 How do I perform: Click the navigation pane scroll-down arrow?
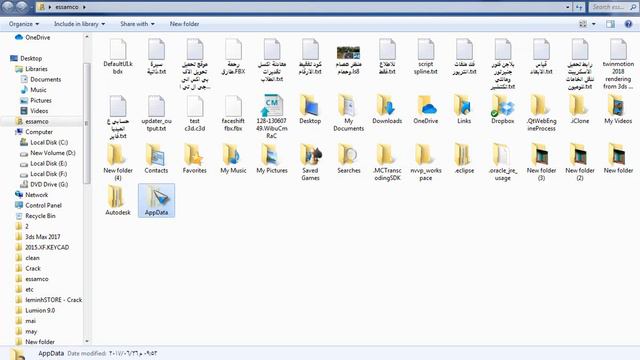coord(87,341)
